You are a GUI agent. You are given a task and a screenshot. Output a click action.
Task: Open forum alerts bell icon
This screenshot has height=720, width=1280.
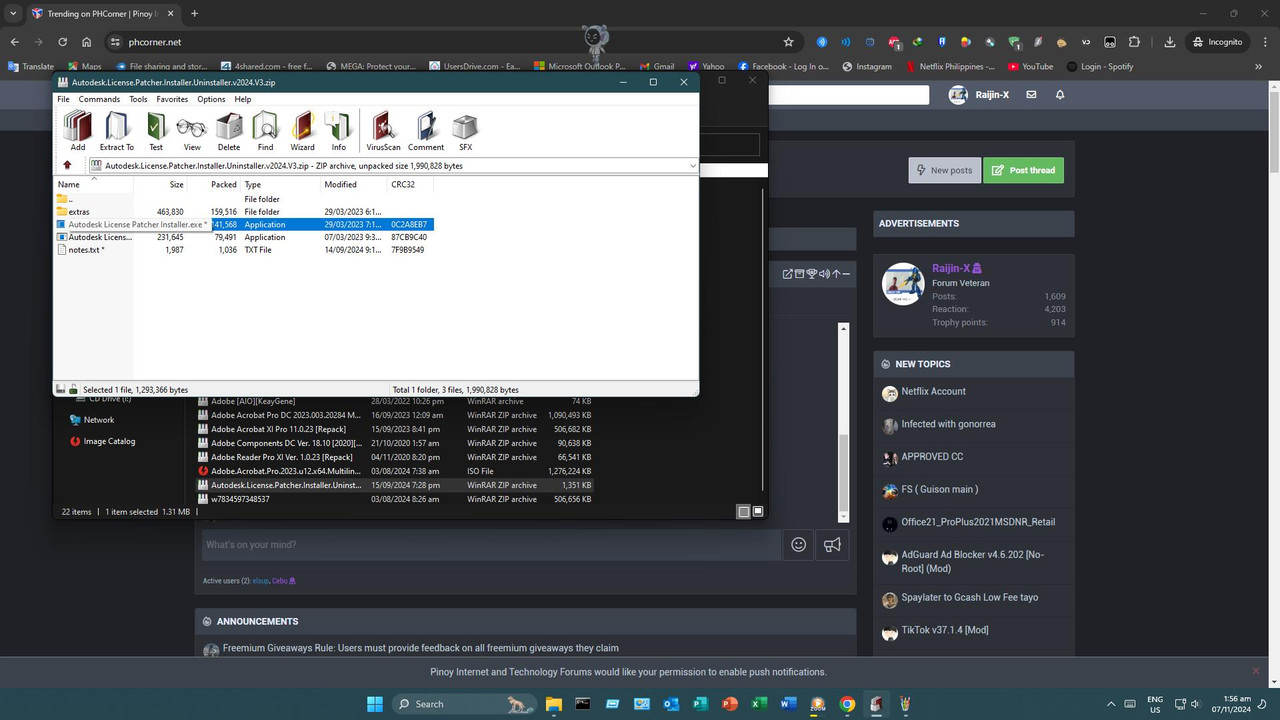(1060, 94)
